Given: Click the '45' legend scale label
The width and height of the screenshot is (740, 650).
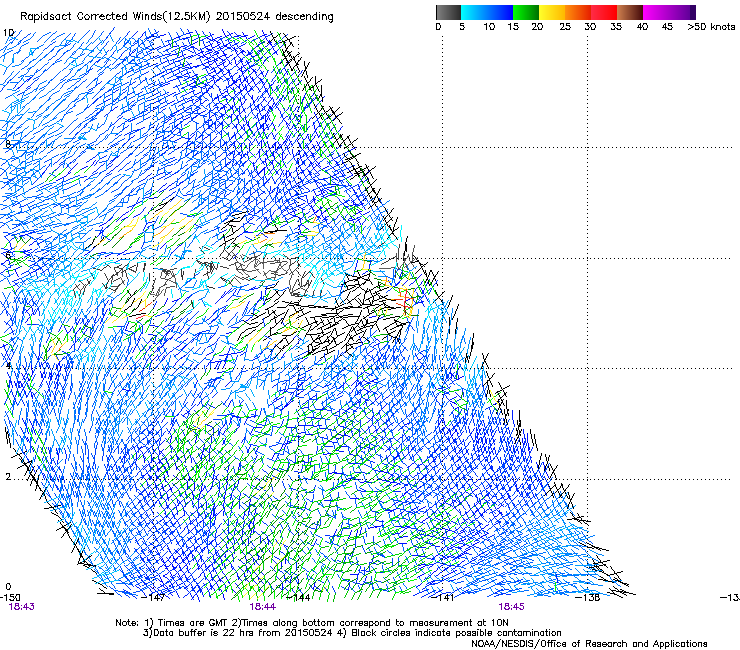Looking at the screenshot, I should click(x=667, y=27).
